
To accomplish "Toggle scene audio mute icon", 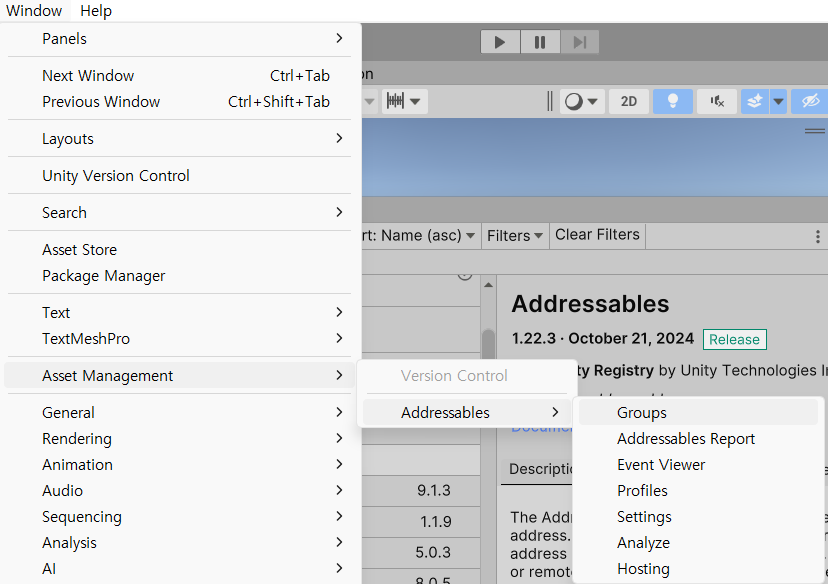I will (x=717, y=101).
